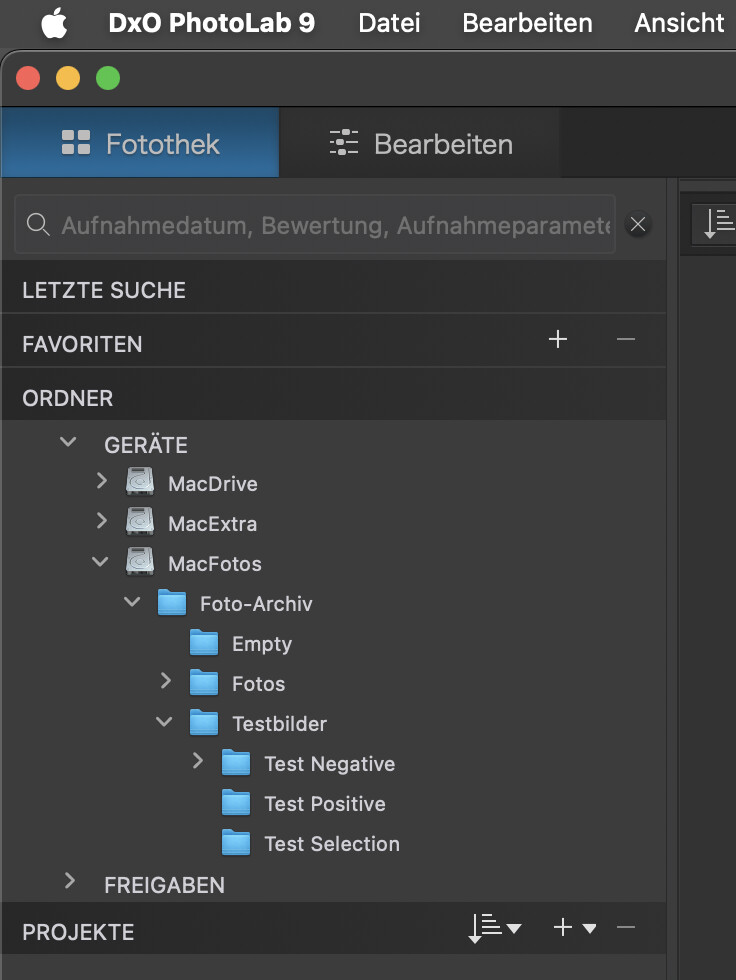Click the FREIGABEN label
Viewport: 736px width, 980px height.
pyautogui.click(x=164, y=885)
